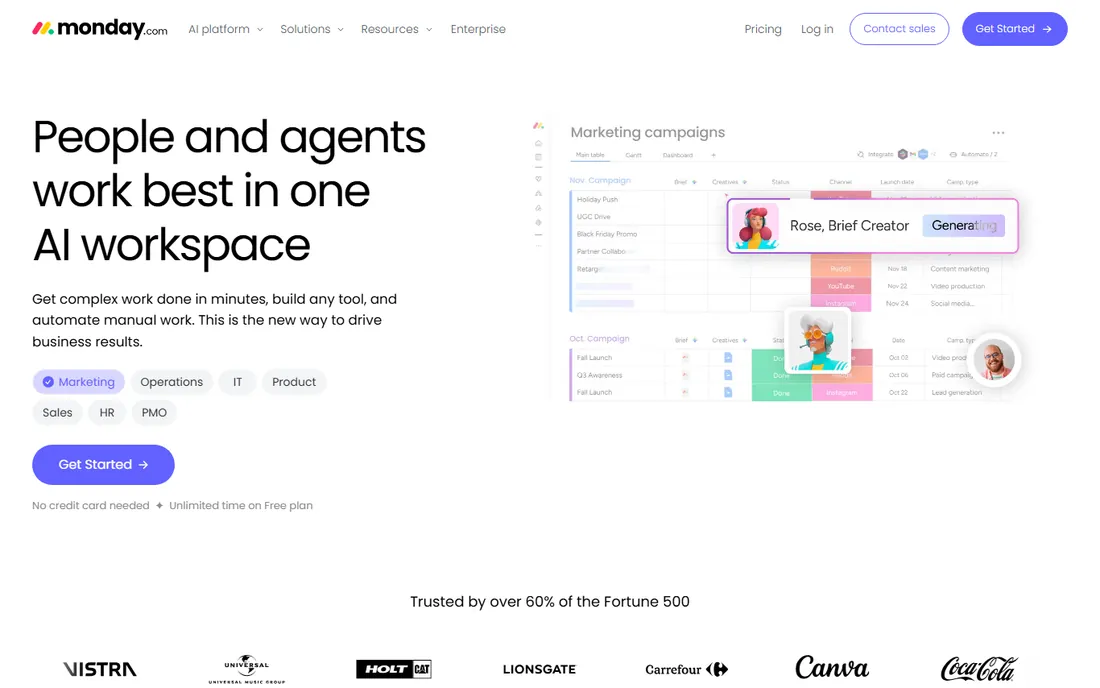Click the UGC Drive row name
The width and height of the screenshot is (1100, 688).
point(593,217)
